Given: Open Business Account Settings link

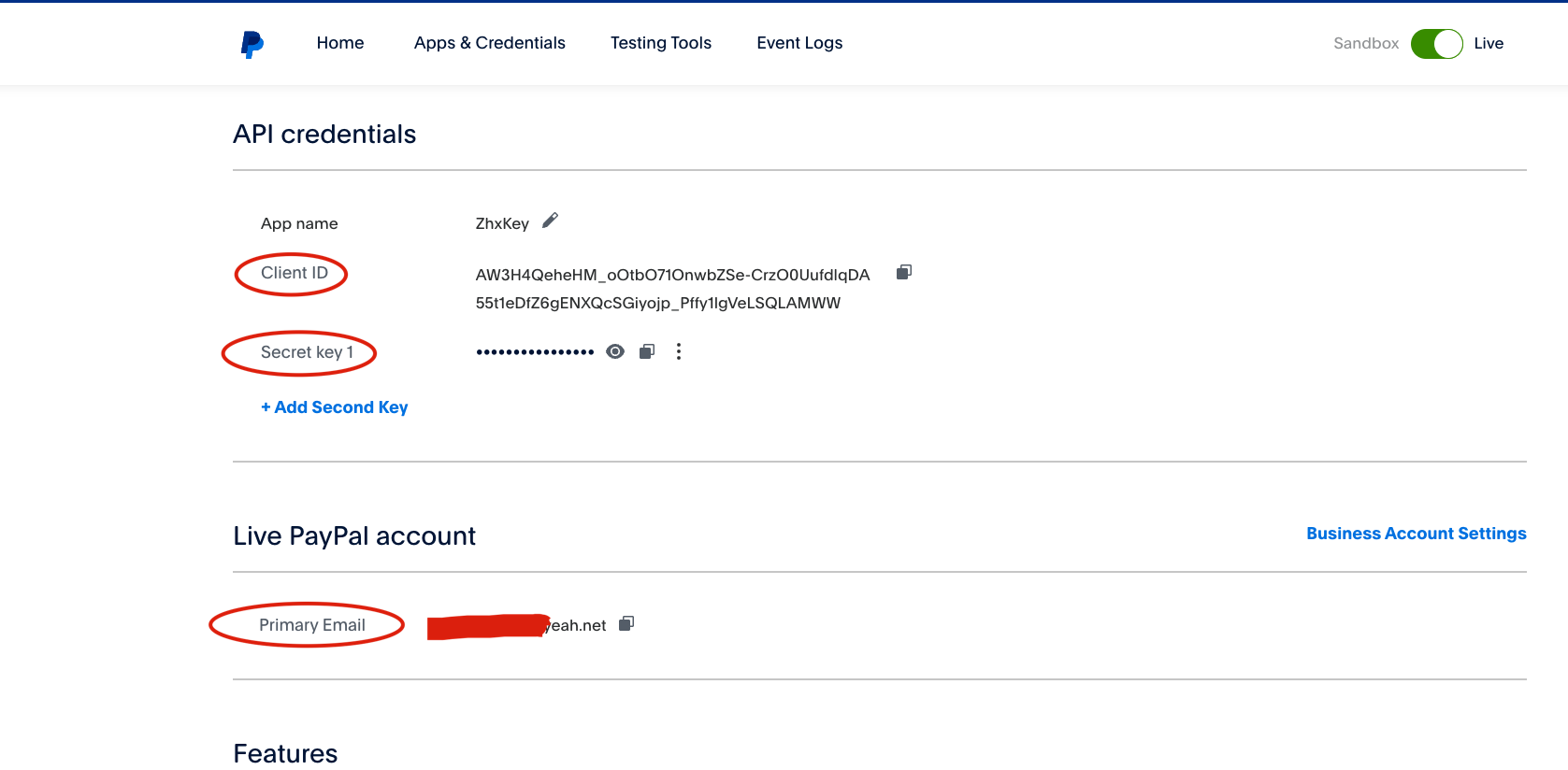Looking at the screenshot, I should (1417, 534).
